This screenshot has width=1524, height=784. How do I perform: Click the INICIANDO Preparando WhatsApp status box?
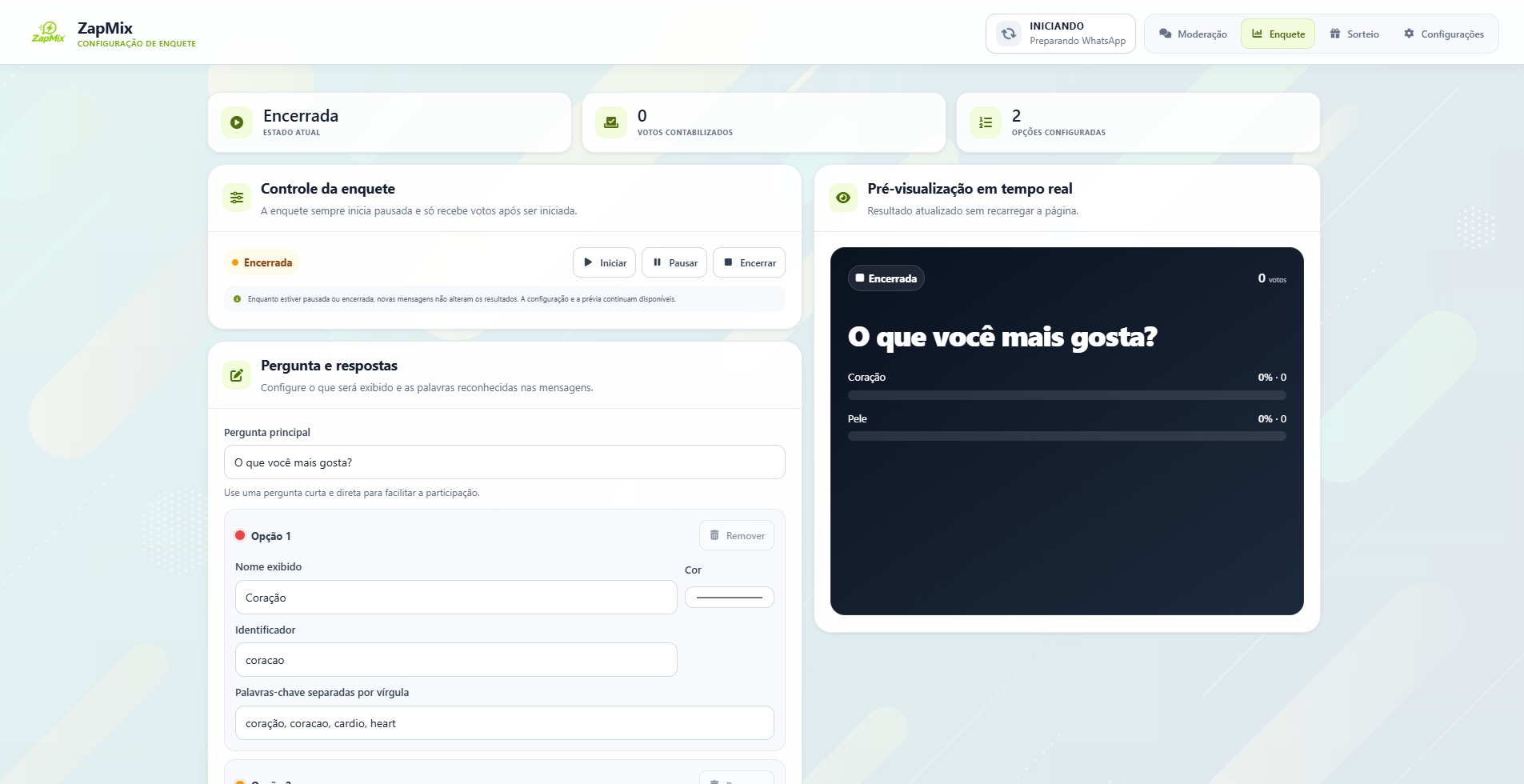tap(1061, 34)
